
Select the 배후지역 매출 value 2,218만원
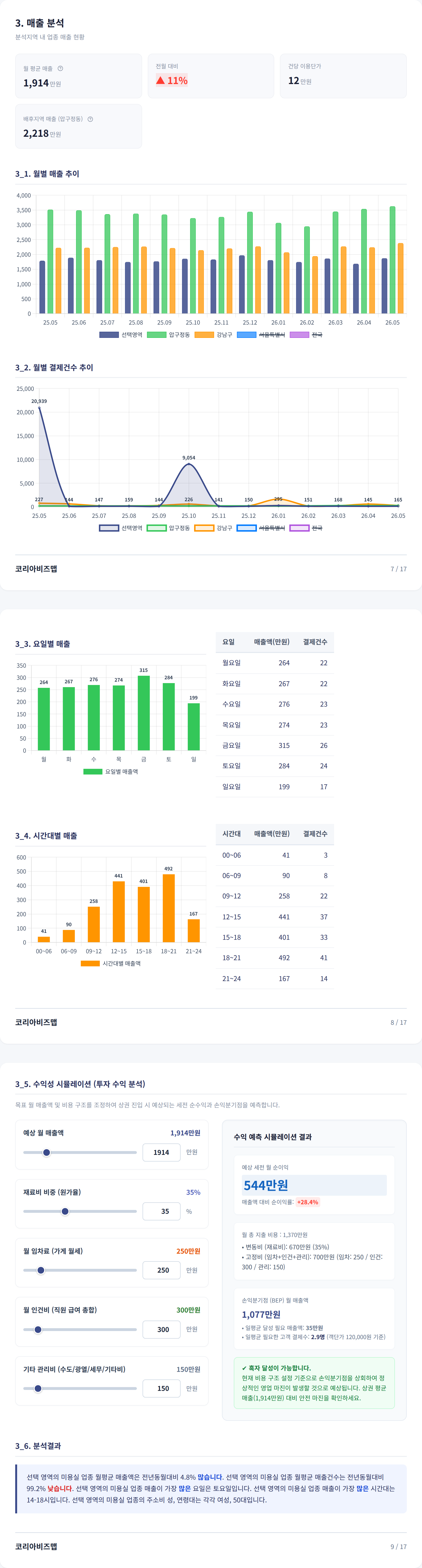(42, 133)
